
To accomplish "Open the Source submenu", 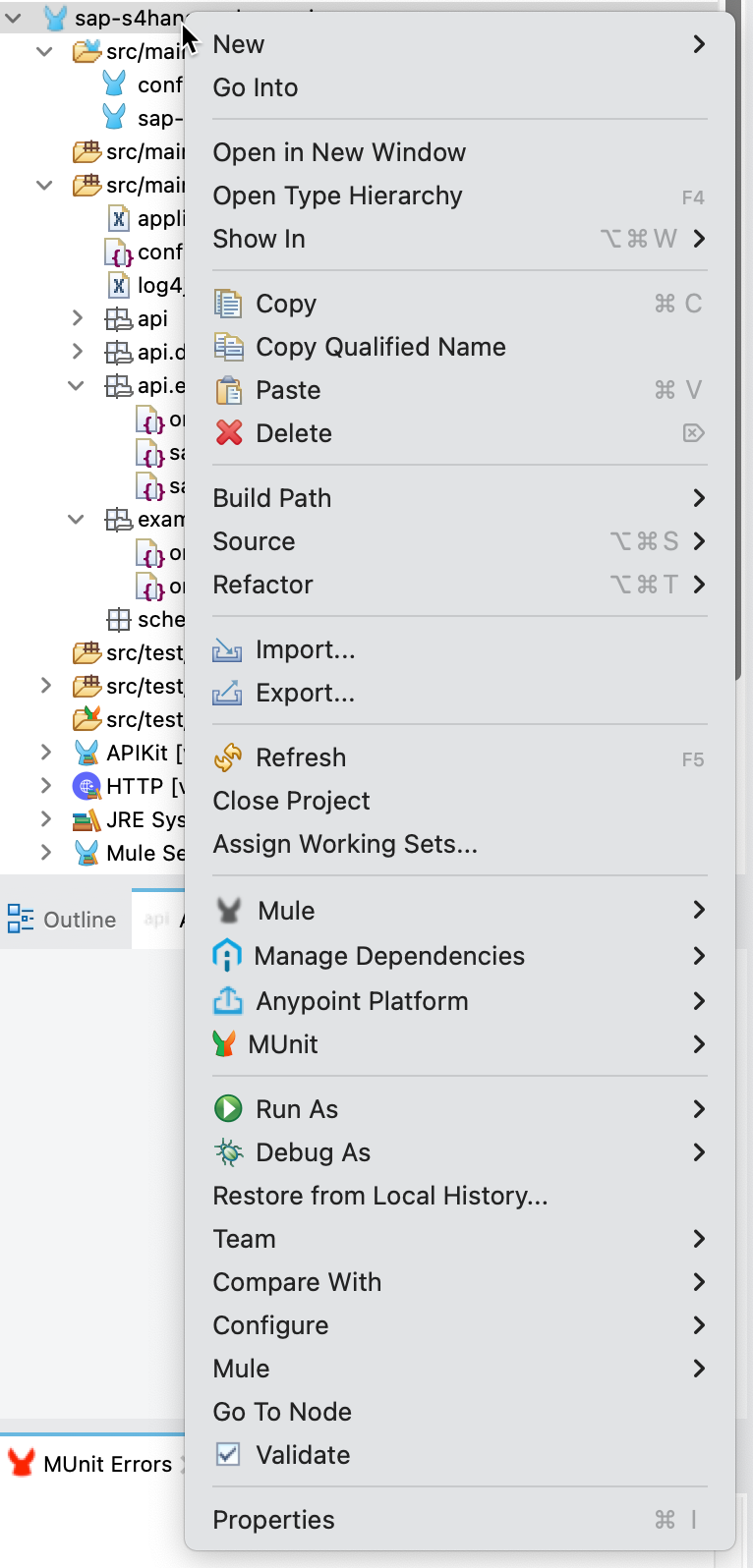I will point(460,541).
